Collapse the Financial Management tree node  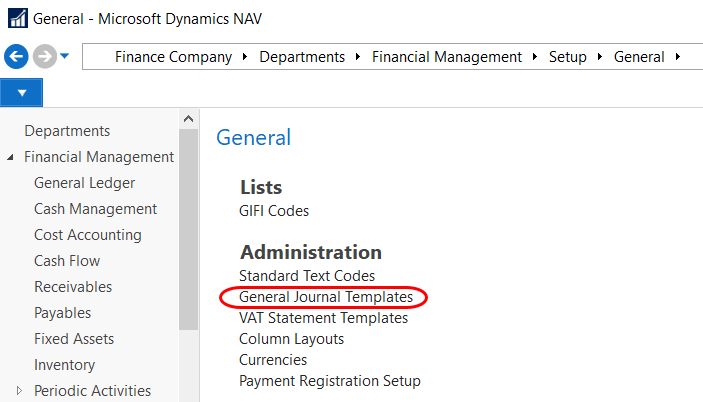[11, 157]
